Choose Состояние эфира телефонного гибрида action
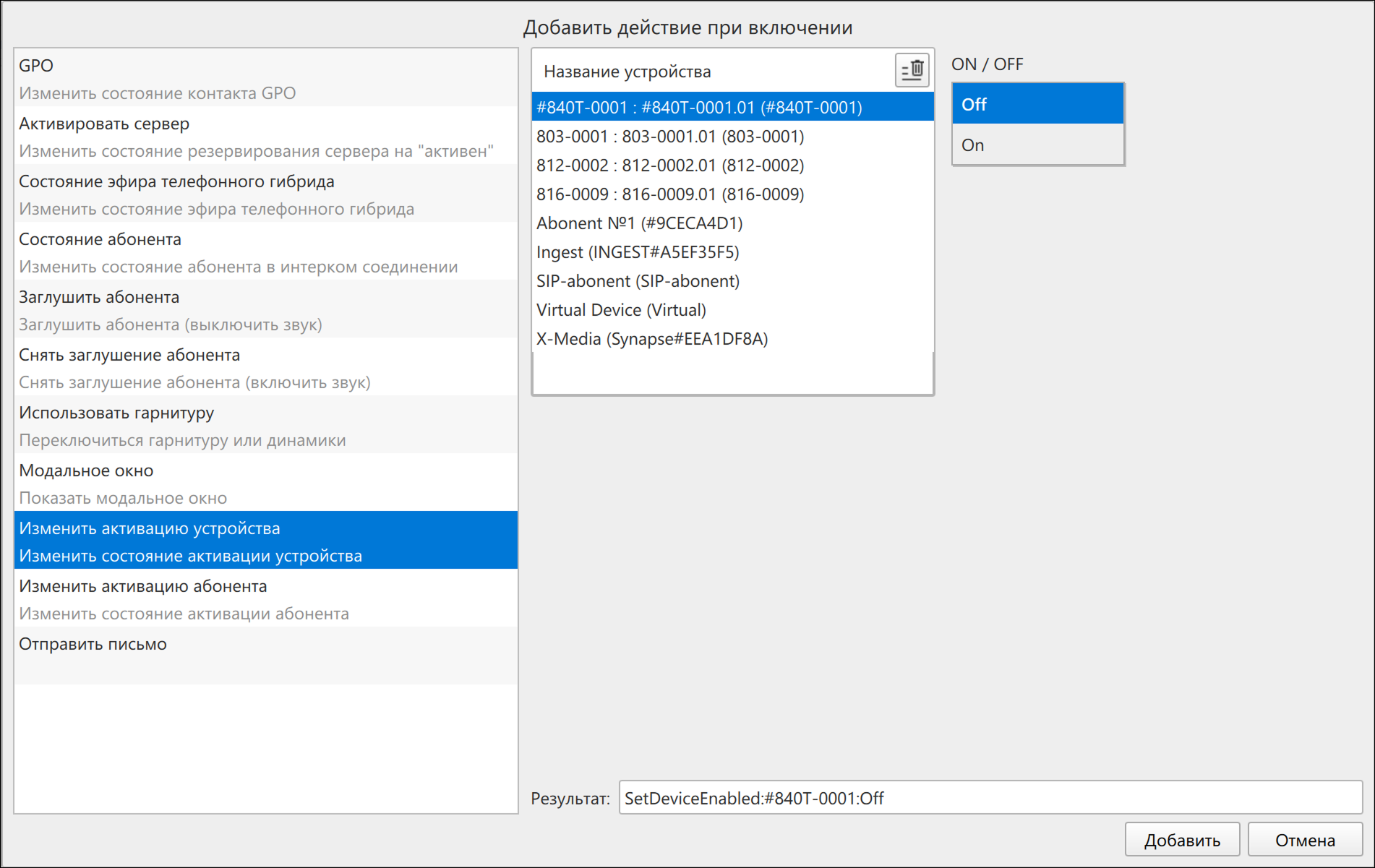The height and width of the screenshot is (868, 1375). (266, 194)
